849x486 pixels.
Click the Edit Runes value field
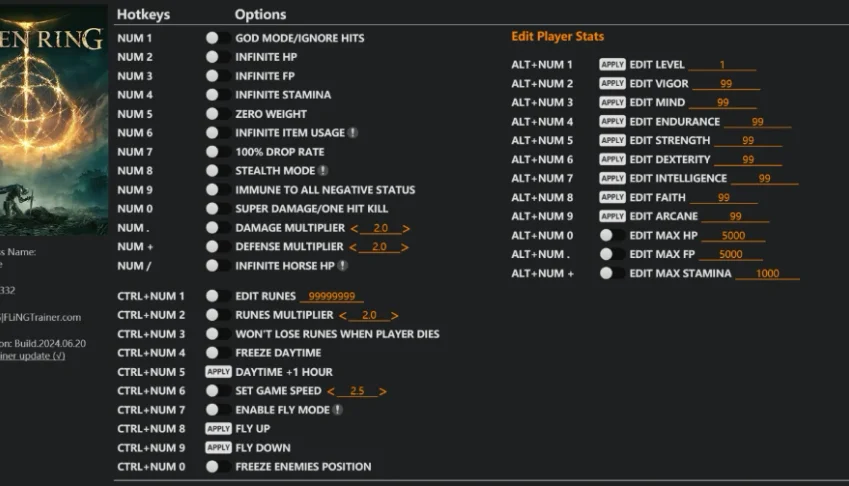point(331,296)
